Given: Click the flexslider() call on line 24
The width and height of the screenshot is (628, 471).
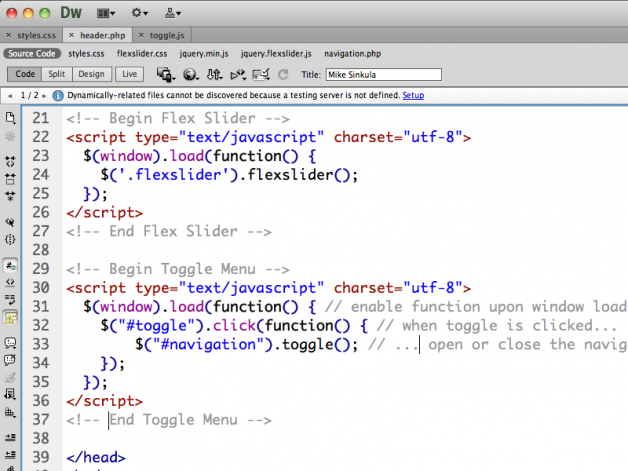Looking at the screenshot, I should tap(298, 175).
